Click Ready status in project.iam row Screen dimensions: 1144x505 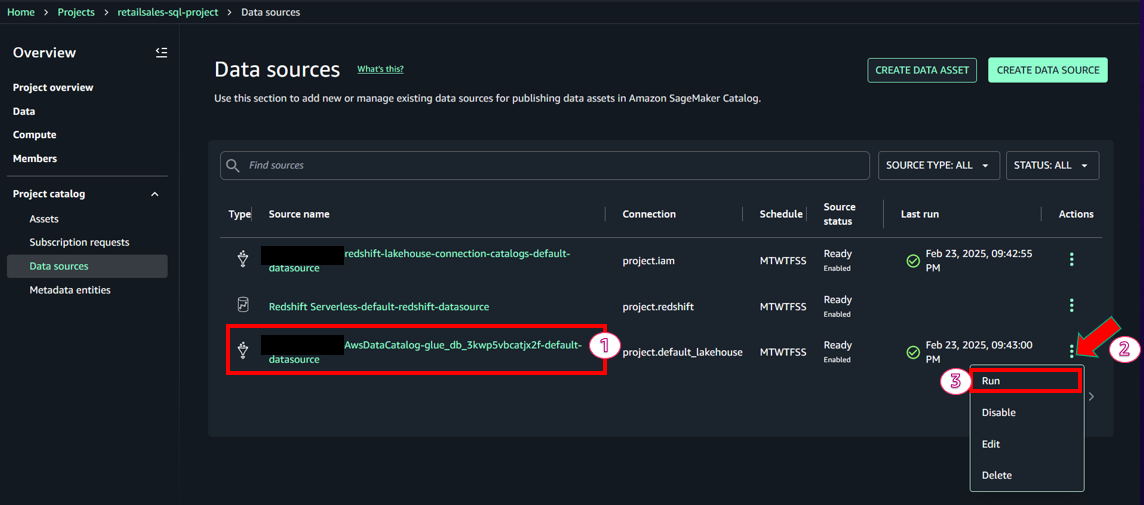click(838, 255)
